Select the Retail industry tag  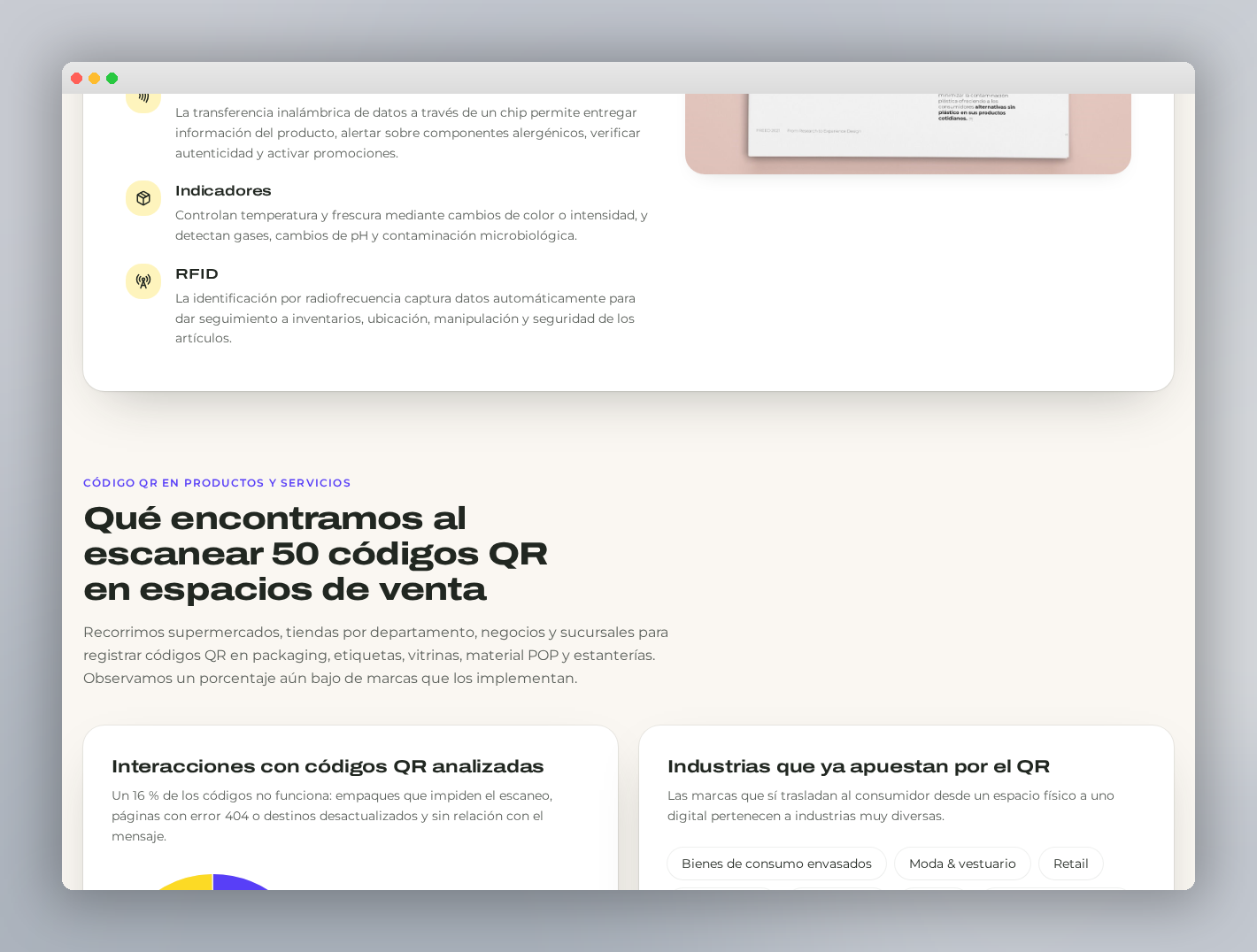pos(1071,864)
